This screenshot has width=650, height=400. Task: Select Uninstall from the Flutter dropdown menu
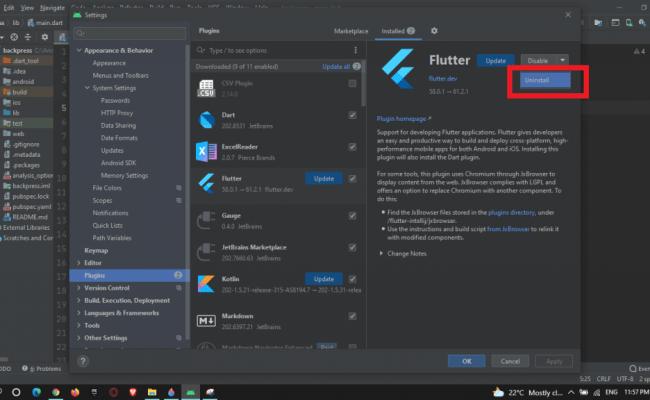click(545, 80)
